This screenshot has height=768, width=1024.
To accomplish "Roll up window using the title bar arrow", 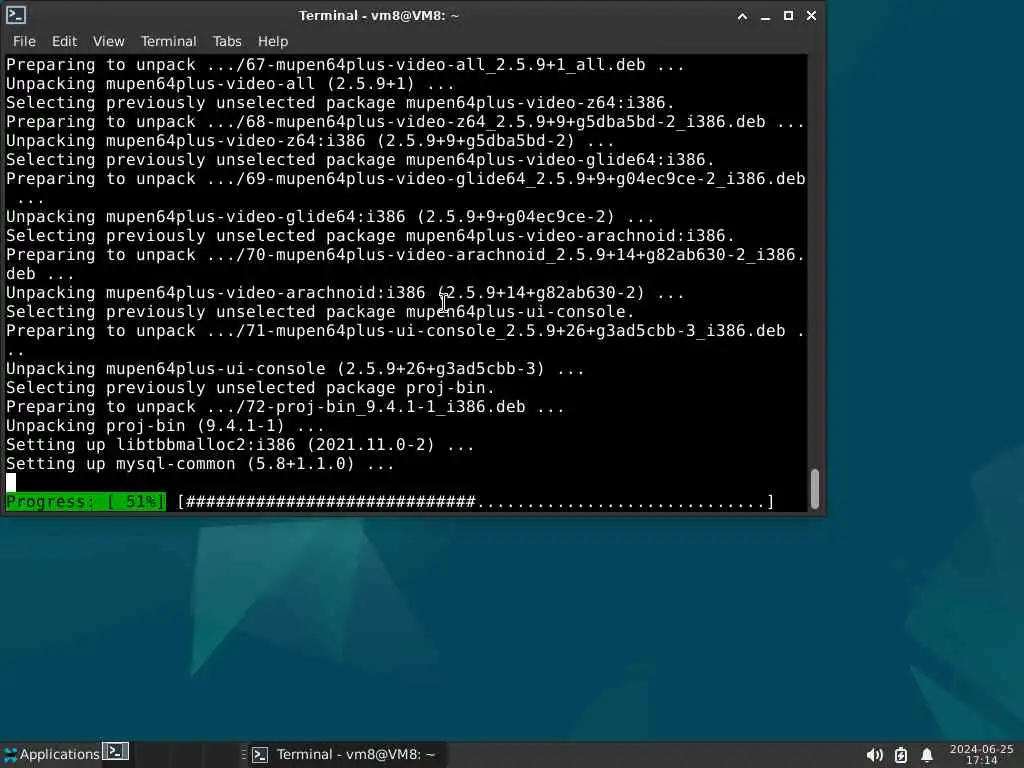I will [743, 16].
